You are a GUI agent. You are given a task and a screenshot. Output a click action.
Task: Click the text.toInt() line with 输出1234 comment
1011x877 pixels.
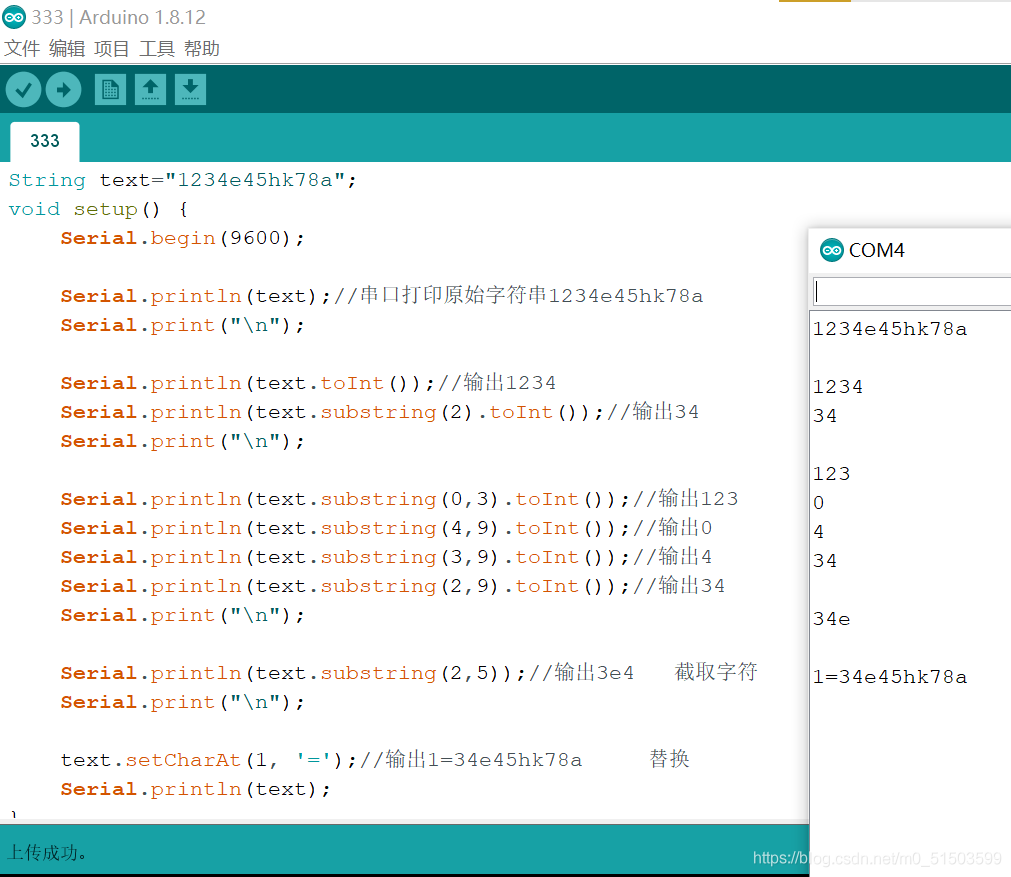tap(308, 383)
